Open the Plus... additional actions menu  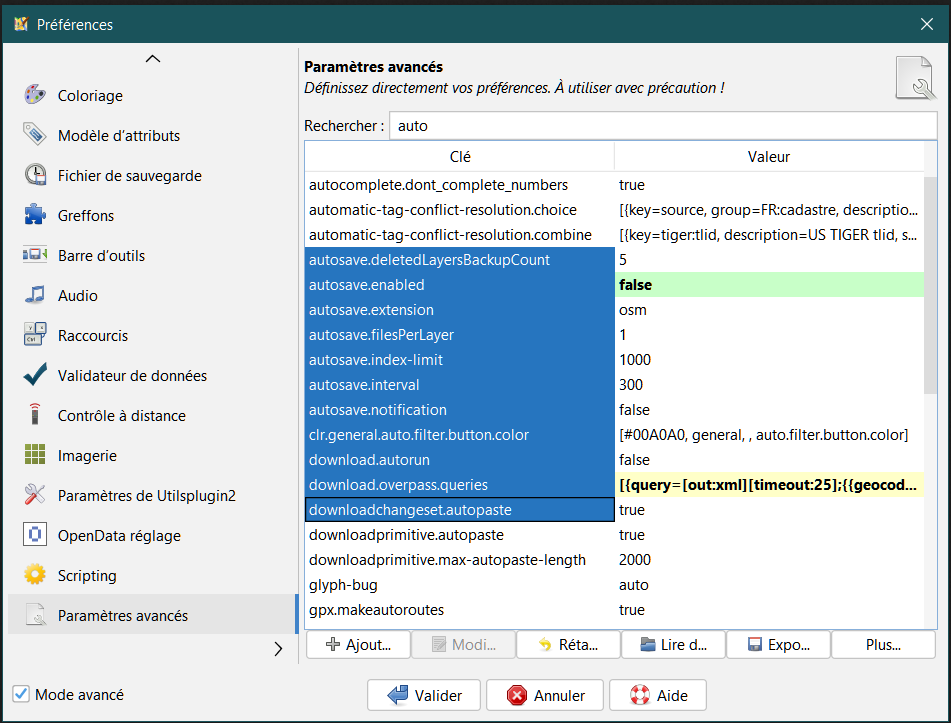882,645
